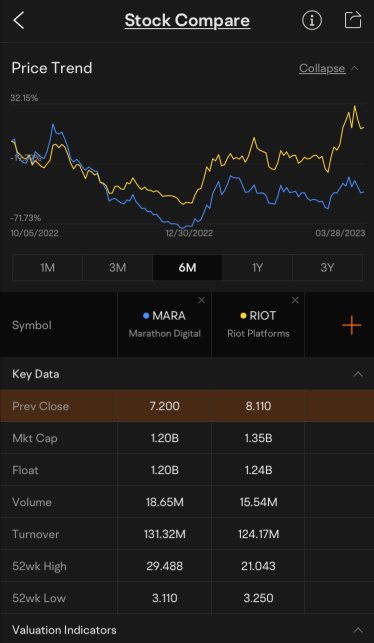Open Marathon Digital symbol column
The image size is (374, 643).
[164, 324]
